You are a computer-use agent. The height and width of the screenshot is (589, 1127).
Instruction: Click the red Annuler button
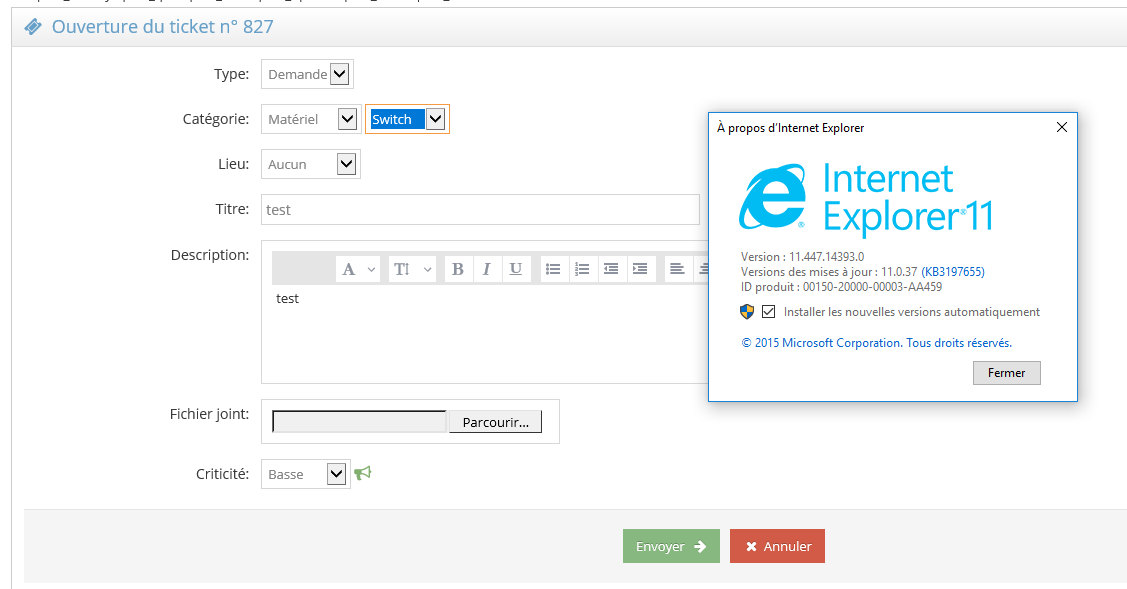coord(777,547)
